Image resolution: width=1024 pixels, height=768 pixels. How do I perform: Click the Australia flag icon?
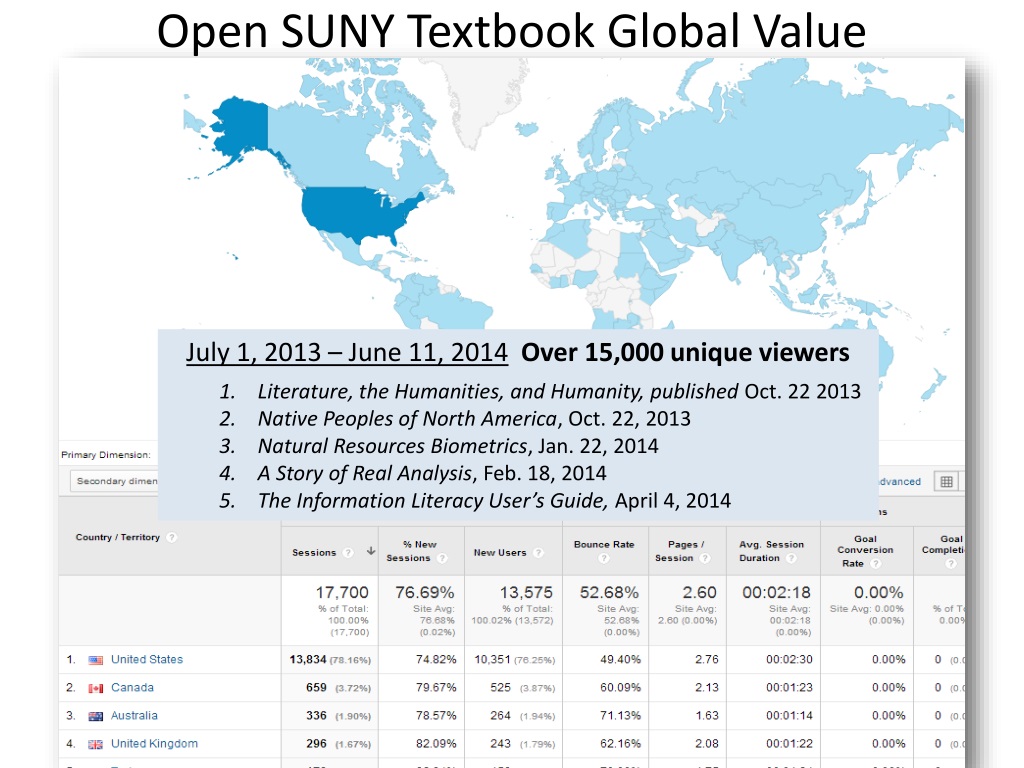95,716
